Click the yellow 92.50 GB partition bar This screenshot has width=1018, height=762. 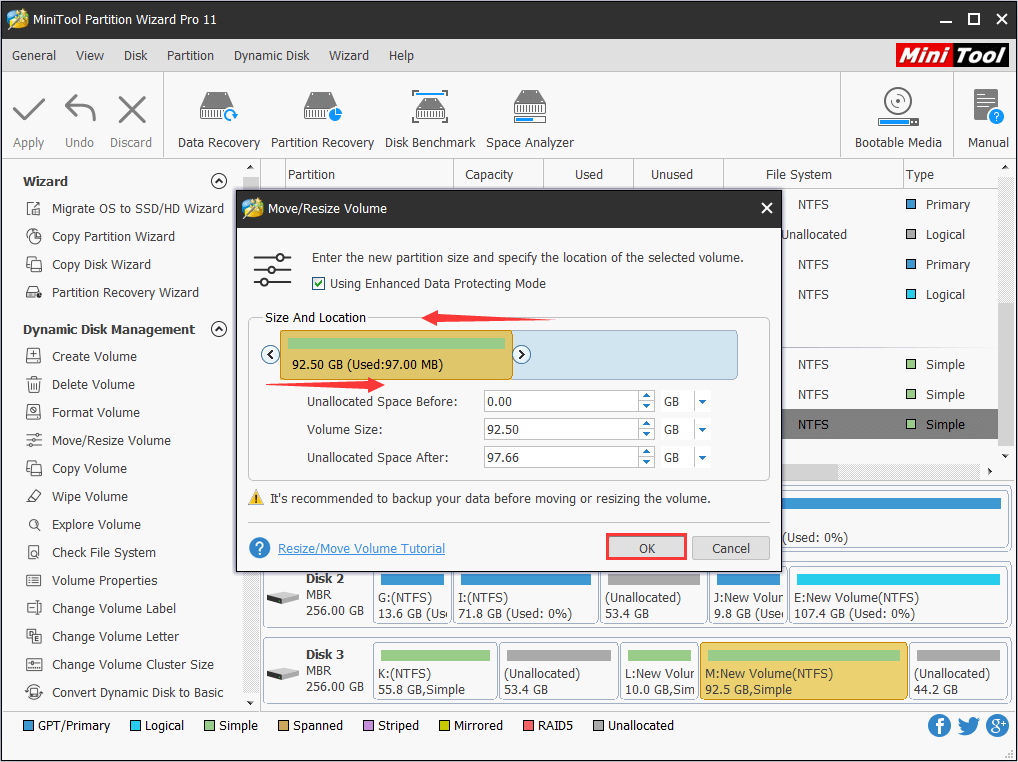[x=396, y=355]
